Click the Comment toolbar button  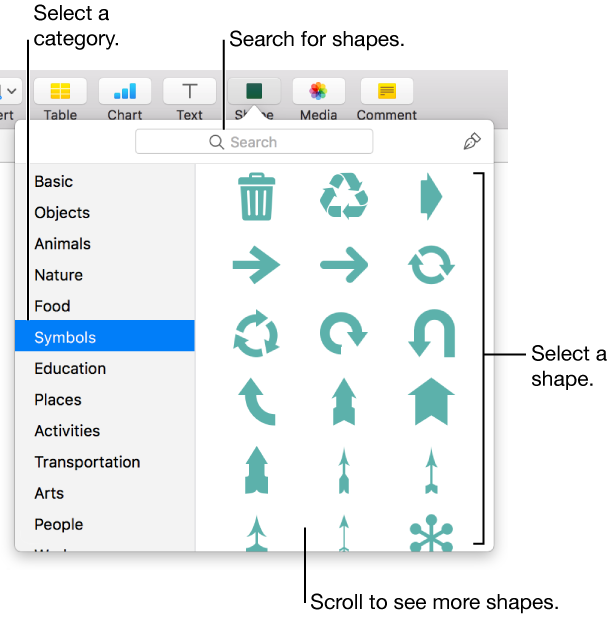click(x=387, y=91)
